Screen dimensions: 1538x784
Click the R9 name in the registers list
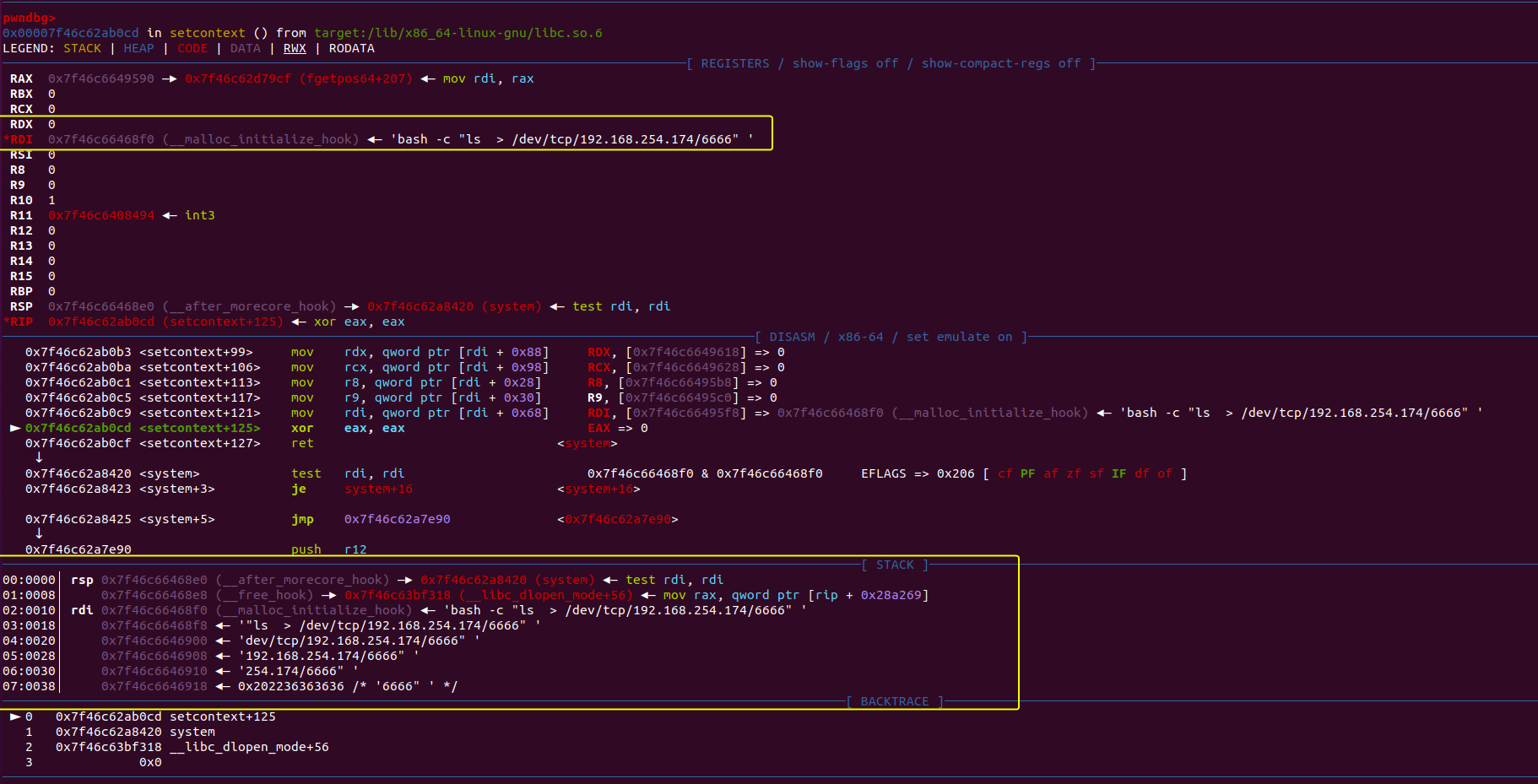click(18, 185)
